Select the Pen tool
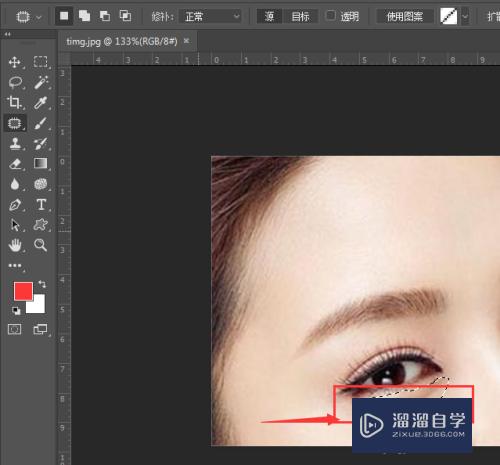The height and width of the screenshot is (465, 500). tap(15, 205)
